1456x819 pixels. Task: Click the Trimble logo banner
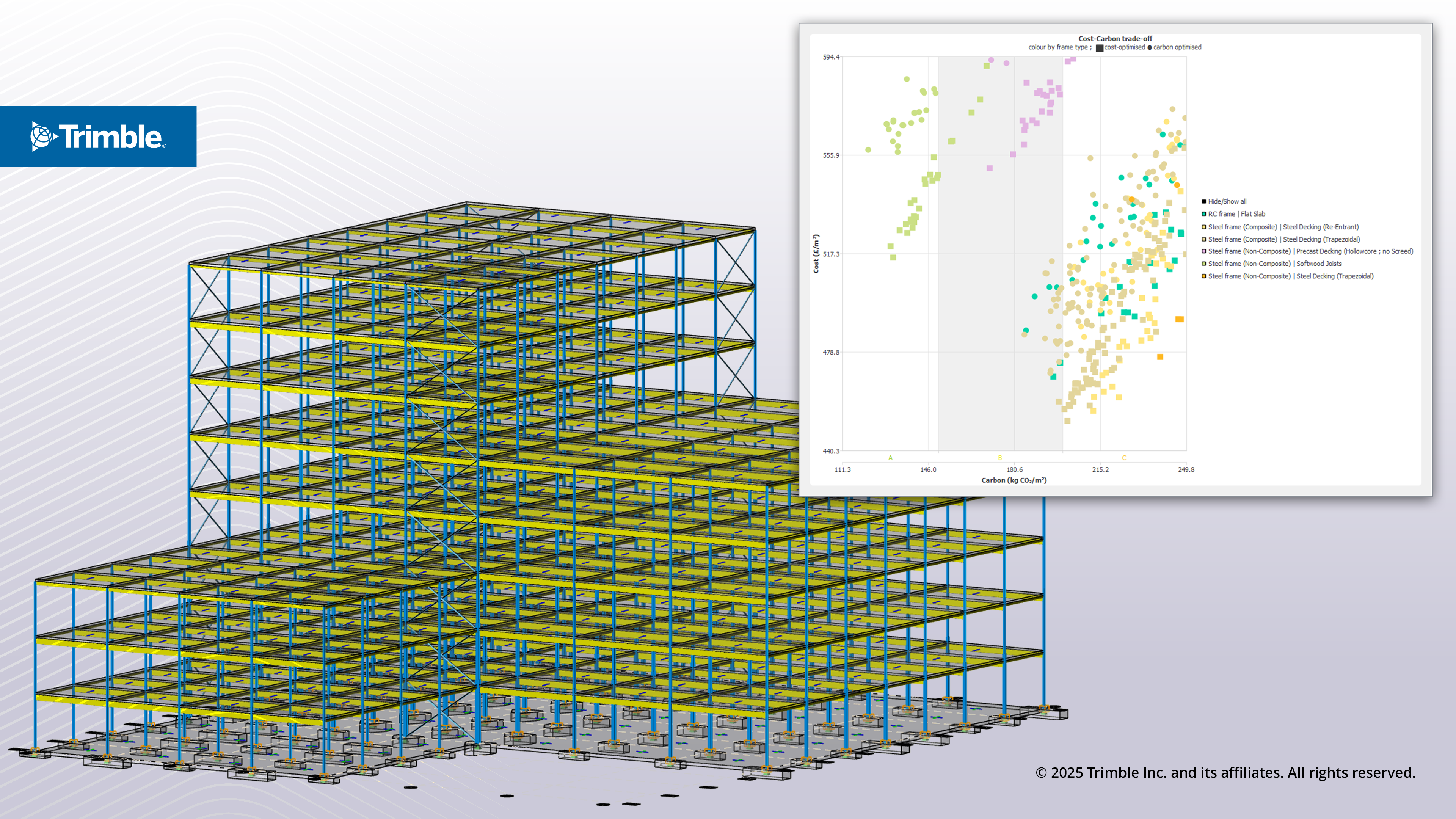click(98, 136)
